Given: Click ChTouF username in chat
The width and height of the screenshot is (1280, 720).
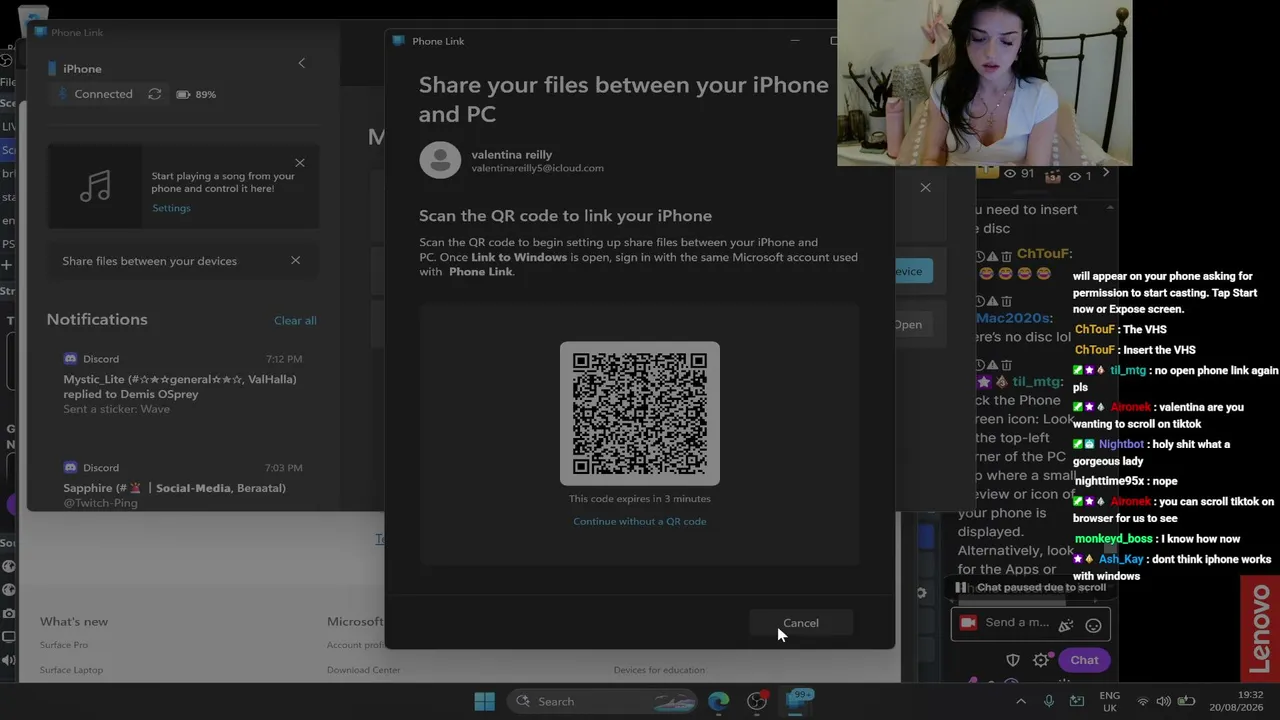Looking at the screenshot, I should click(1044, 254).
